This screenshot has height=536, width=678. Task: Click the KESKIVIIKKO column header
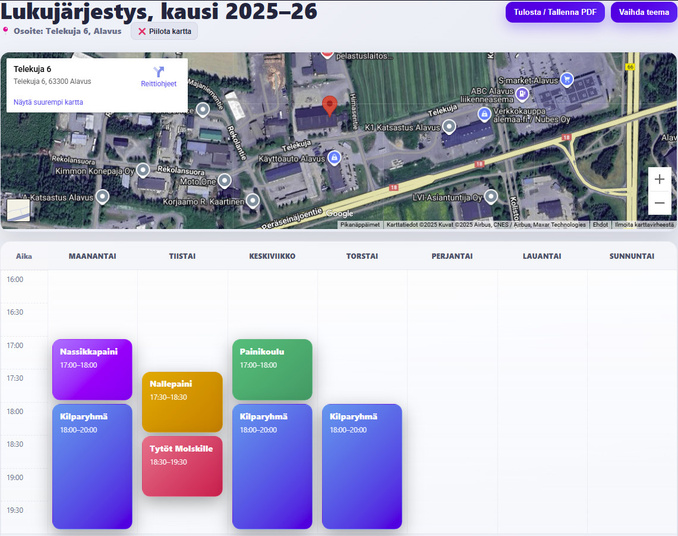point(272,256)
